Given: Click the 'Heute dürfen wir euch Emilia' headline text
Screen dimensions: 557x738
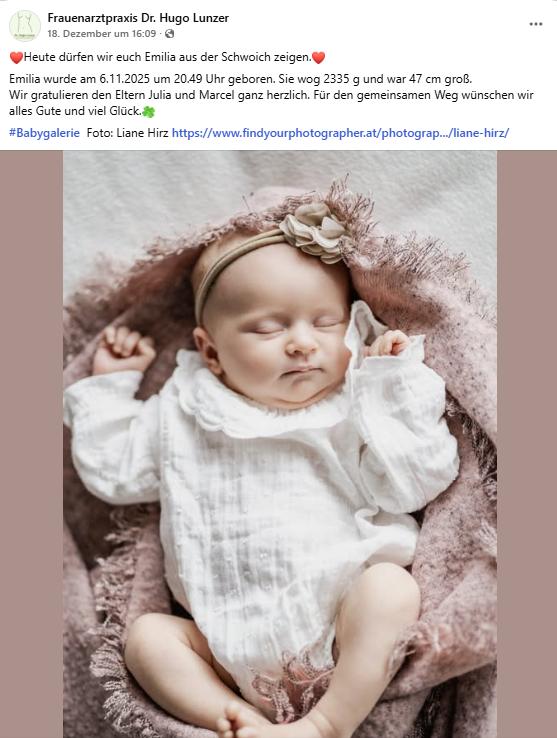Looking at the screenshot, I should [x=168, y=57].
